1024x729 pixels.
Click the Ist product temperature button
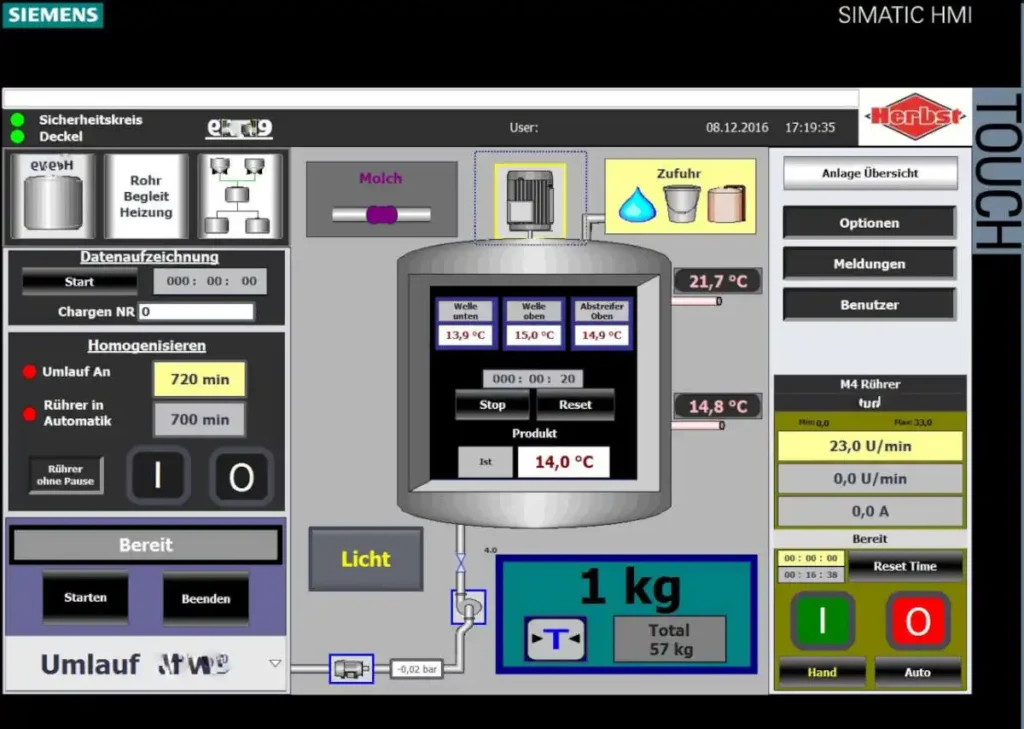click(485, 462)
